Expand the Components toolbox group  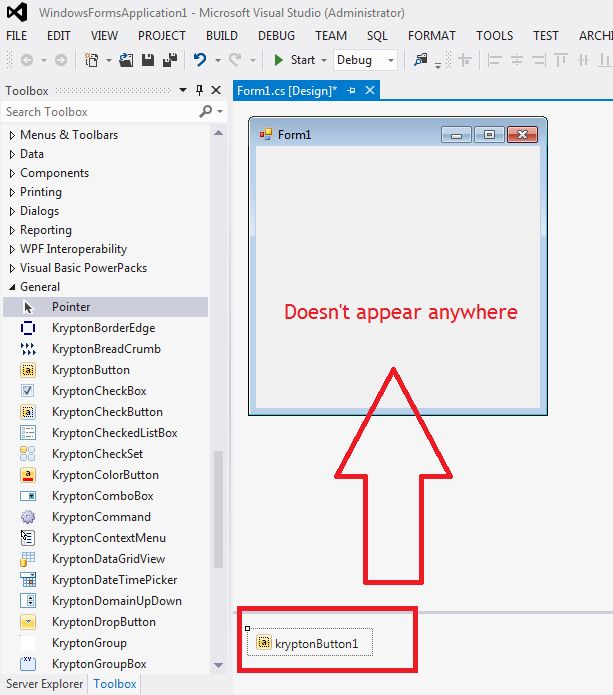[12, 173]
